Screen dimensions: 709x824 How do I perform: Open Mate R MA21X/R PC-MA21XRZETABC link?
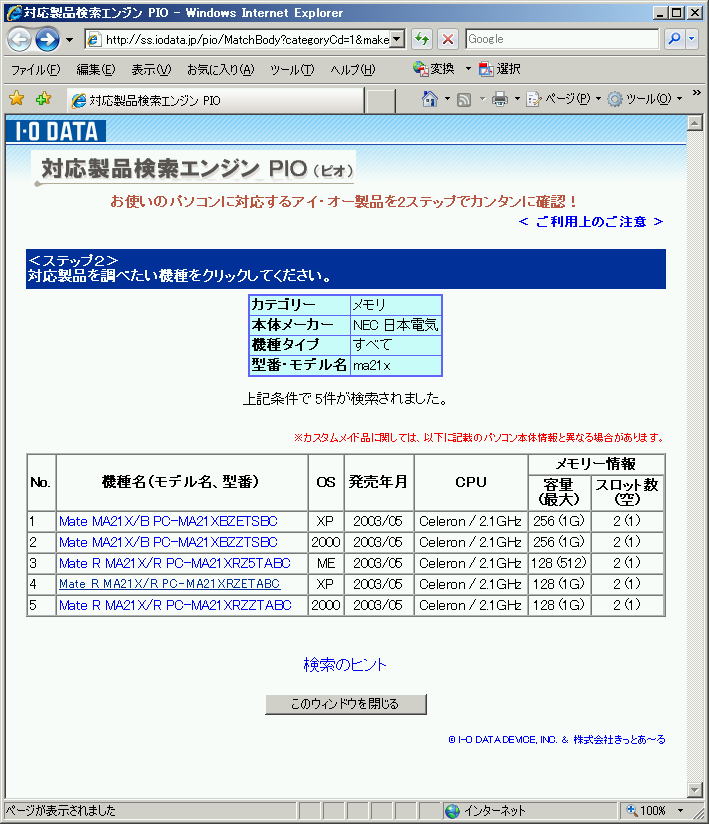pyautogui.click(x=169, y=584)
